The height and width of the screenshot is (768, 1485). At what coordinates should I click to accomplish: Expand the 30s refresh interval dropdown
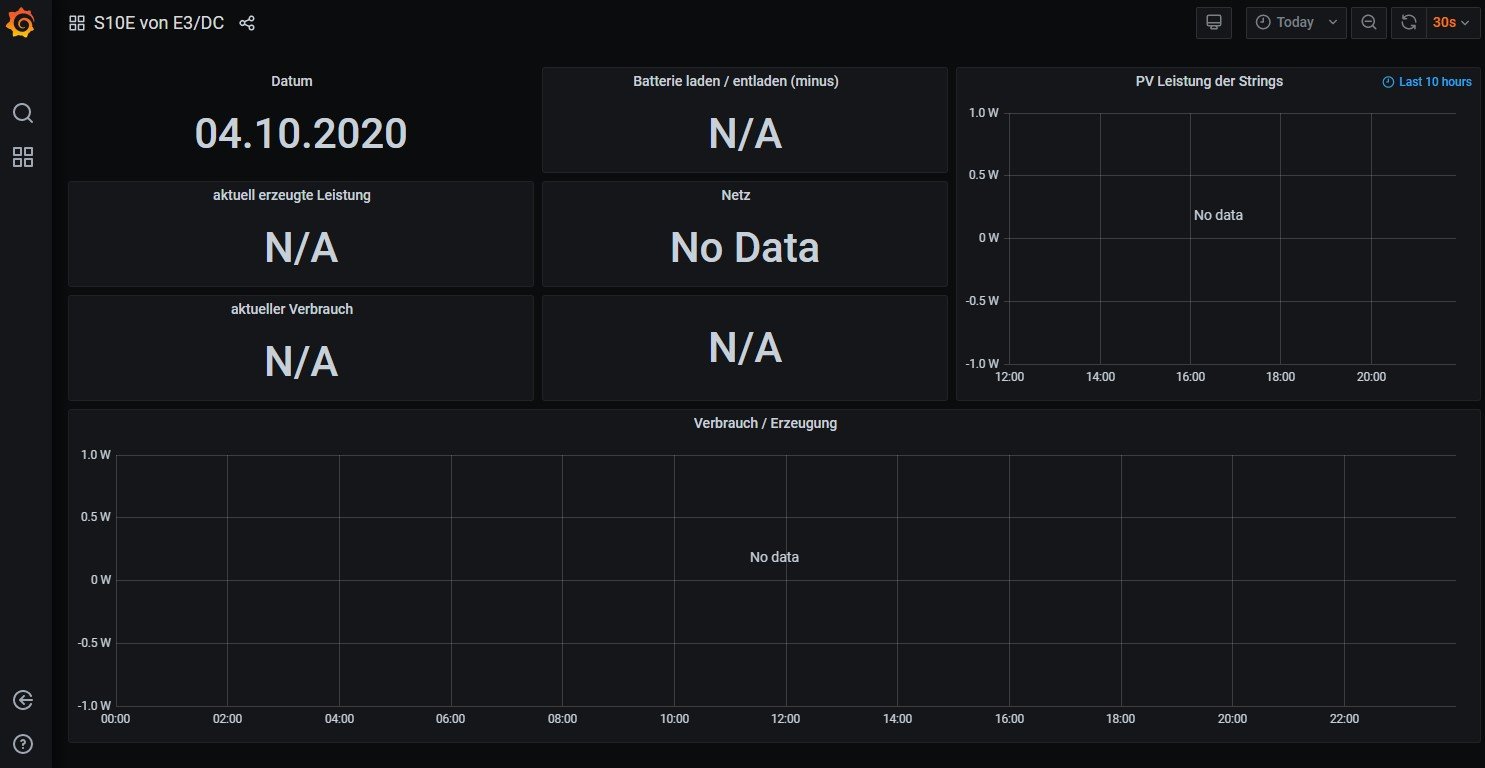click(1452, 23)
